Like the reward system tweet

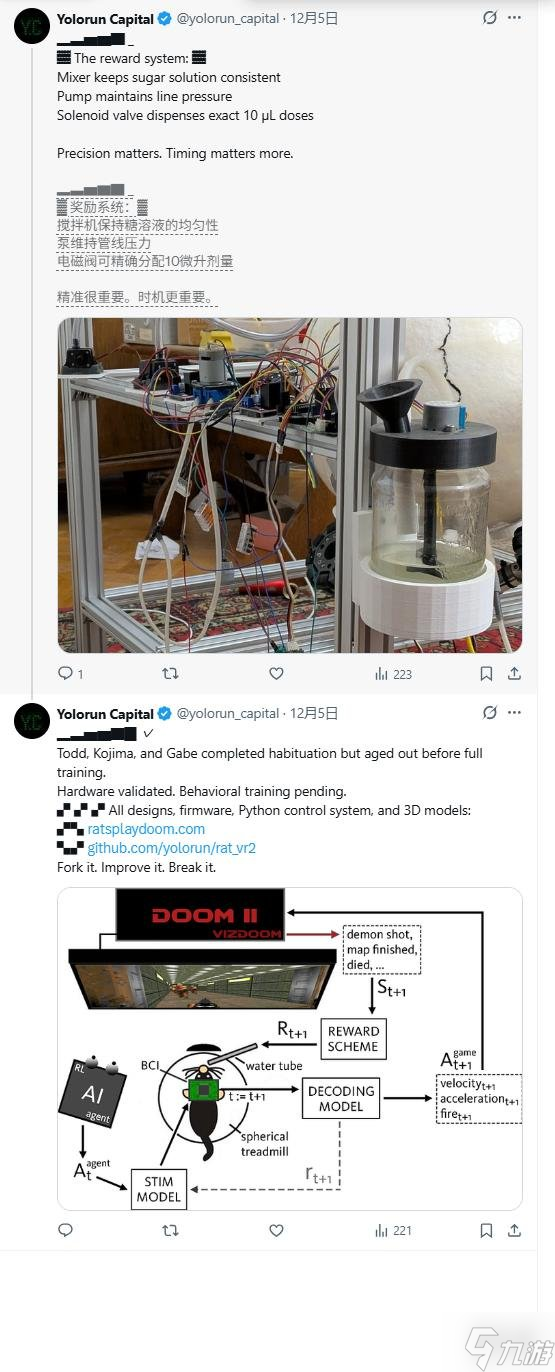pyautogui.click(x=277, y=674)
